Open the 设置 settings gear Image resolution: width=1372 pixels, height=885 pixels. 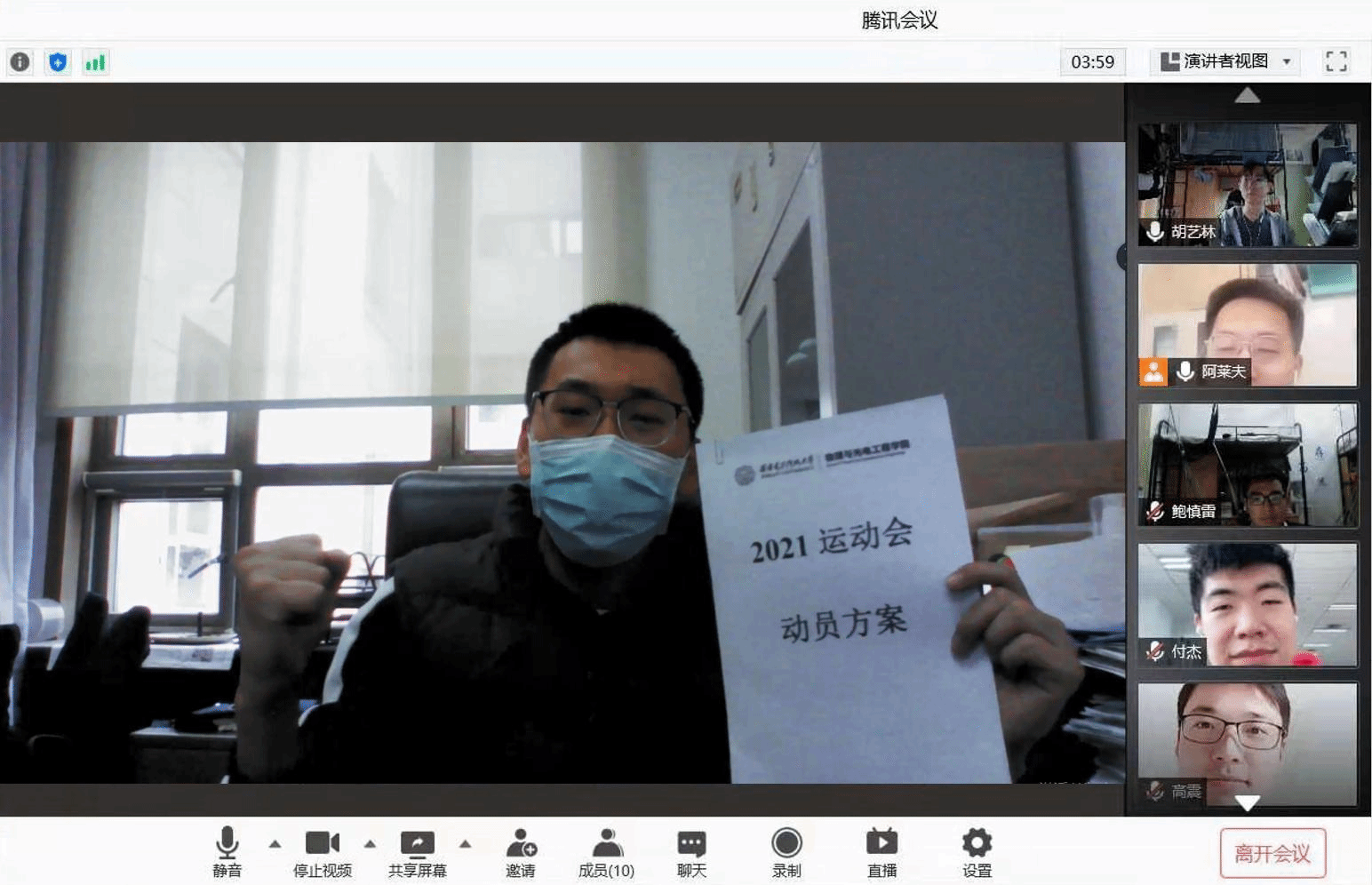(977, 853)
